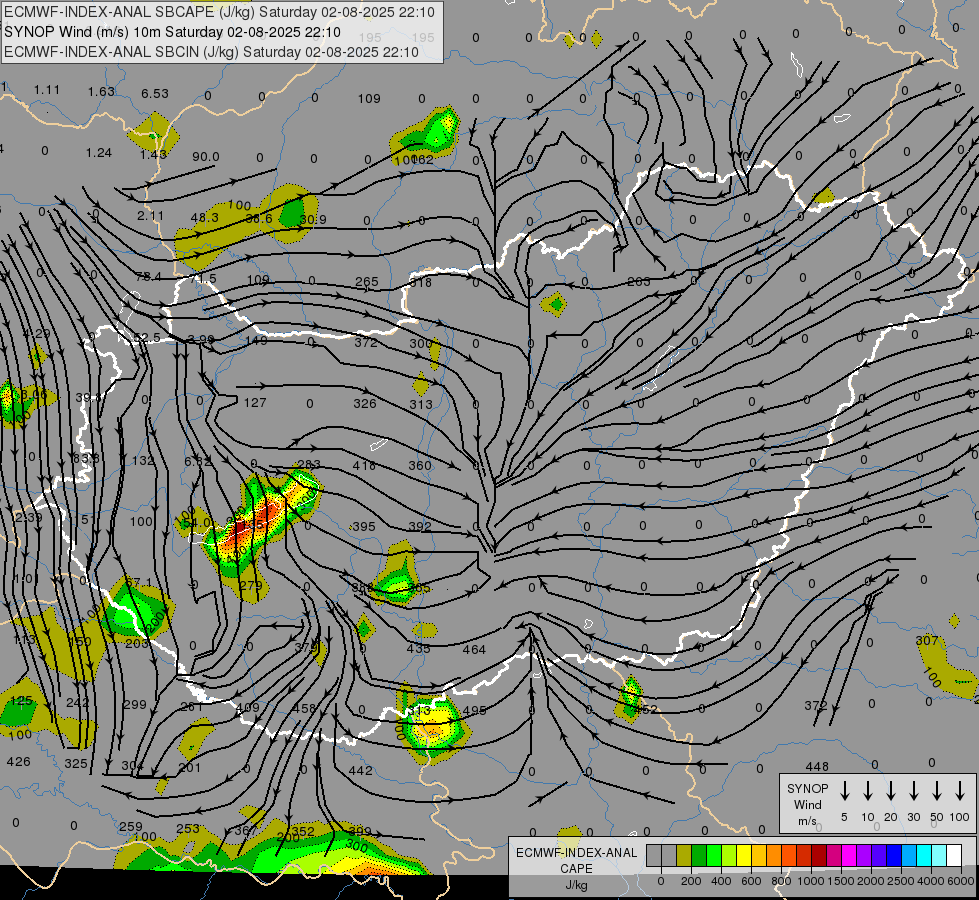Click the wind arrow above the 100 m/s label
This screenshot has width=979, height=900.
(960, 790)
